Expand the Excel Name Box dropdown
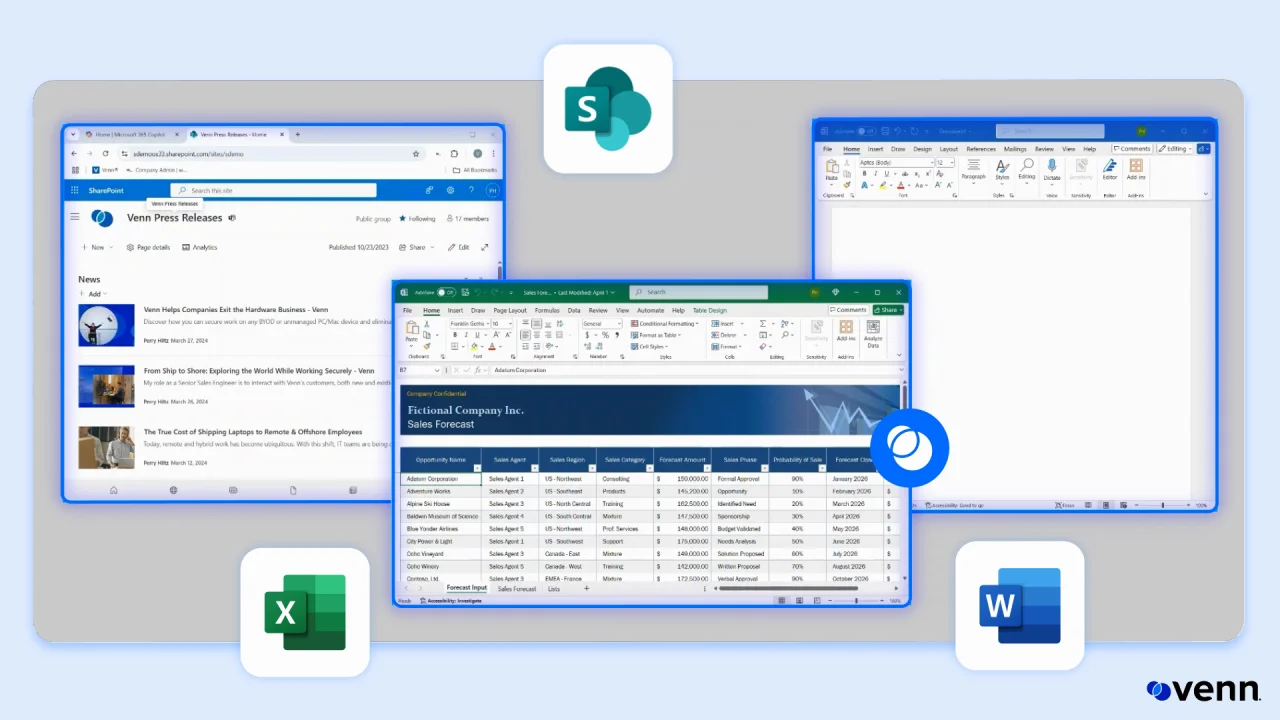The width and height of the screenshot is (1280, 720). tap(437, 370)
